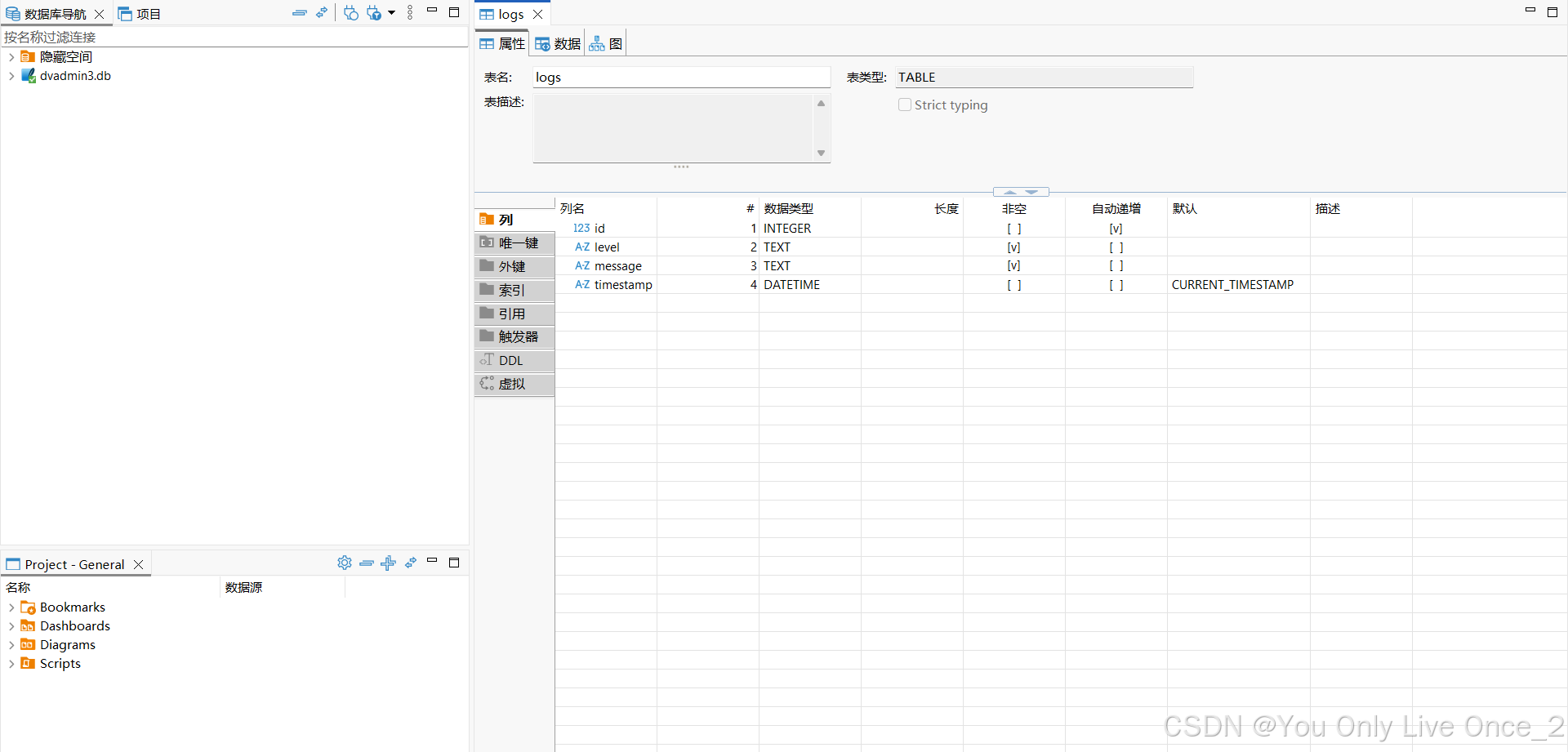Toggle Strict typing checkbox
Screen dimensions: 1568x752
(x=905, y=105)
